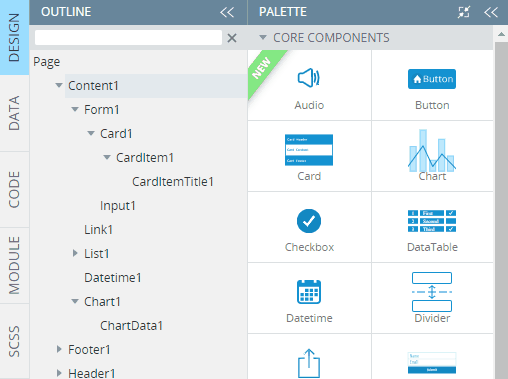The width and height of the screenshot is (508, 379).
Task: Select CardItemTitle1 in the outline
Action: click(173, 182)
